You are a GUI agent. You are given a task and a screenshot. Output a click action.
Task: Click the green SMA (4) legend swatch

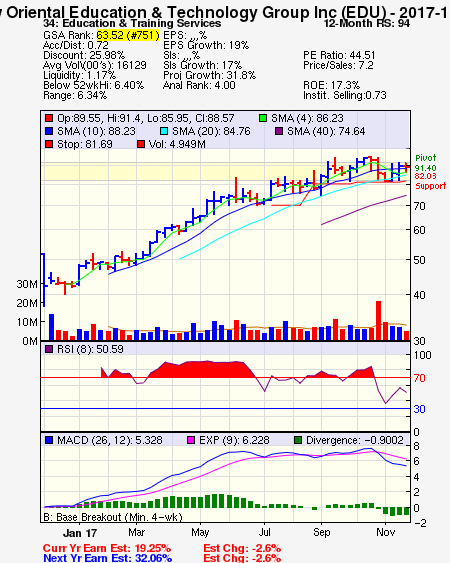tap(263, 118)
